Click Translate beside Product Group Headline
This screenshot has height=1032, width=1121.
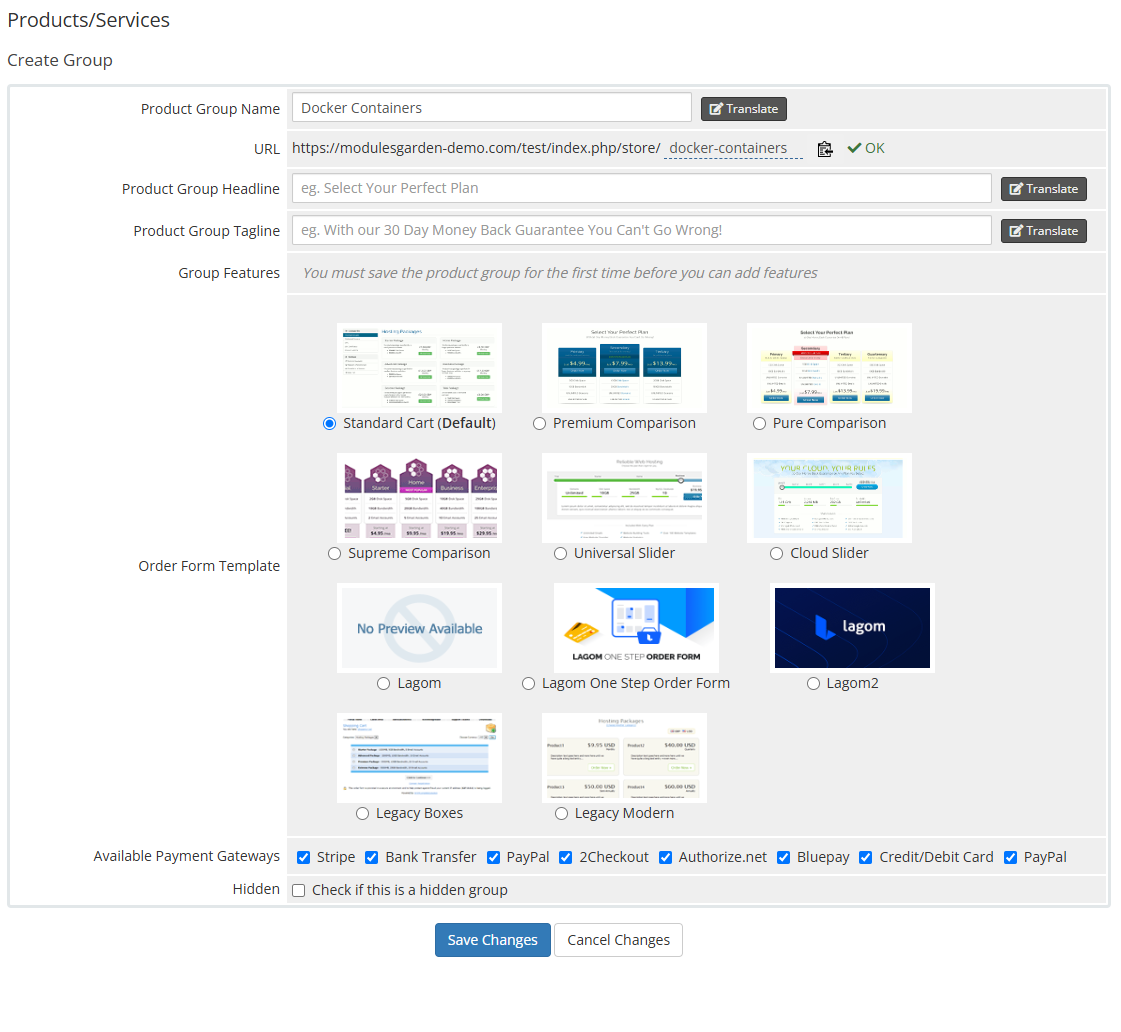[1044, 189]
